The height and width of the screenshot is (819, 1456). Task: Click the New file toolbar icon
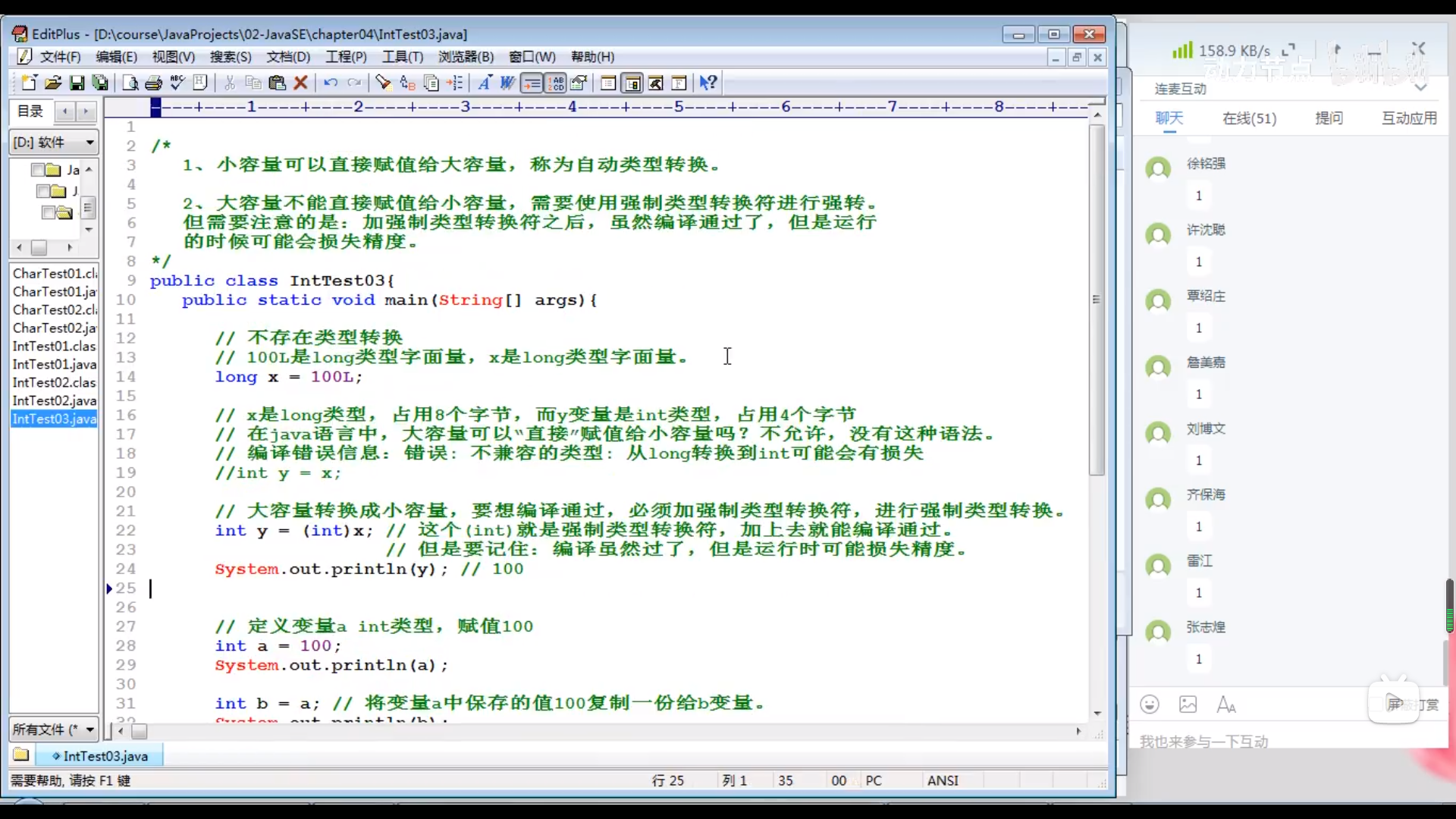[x=29, y=83]
